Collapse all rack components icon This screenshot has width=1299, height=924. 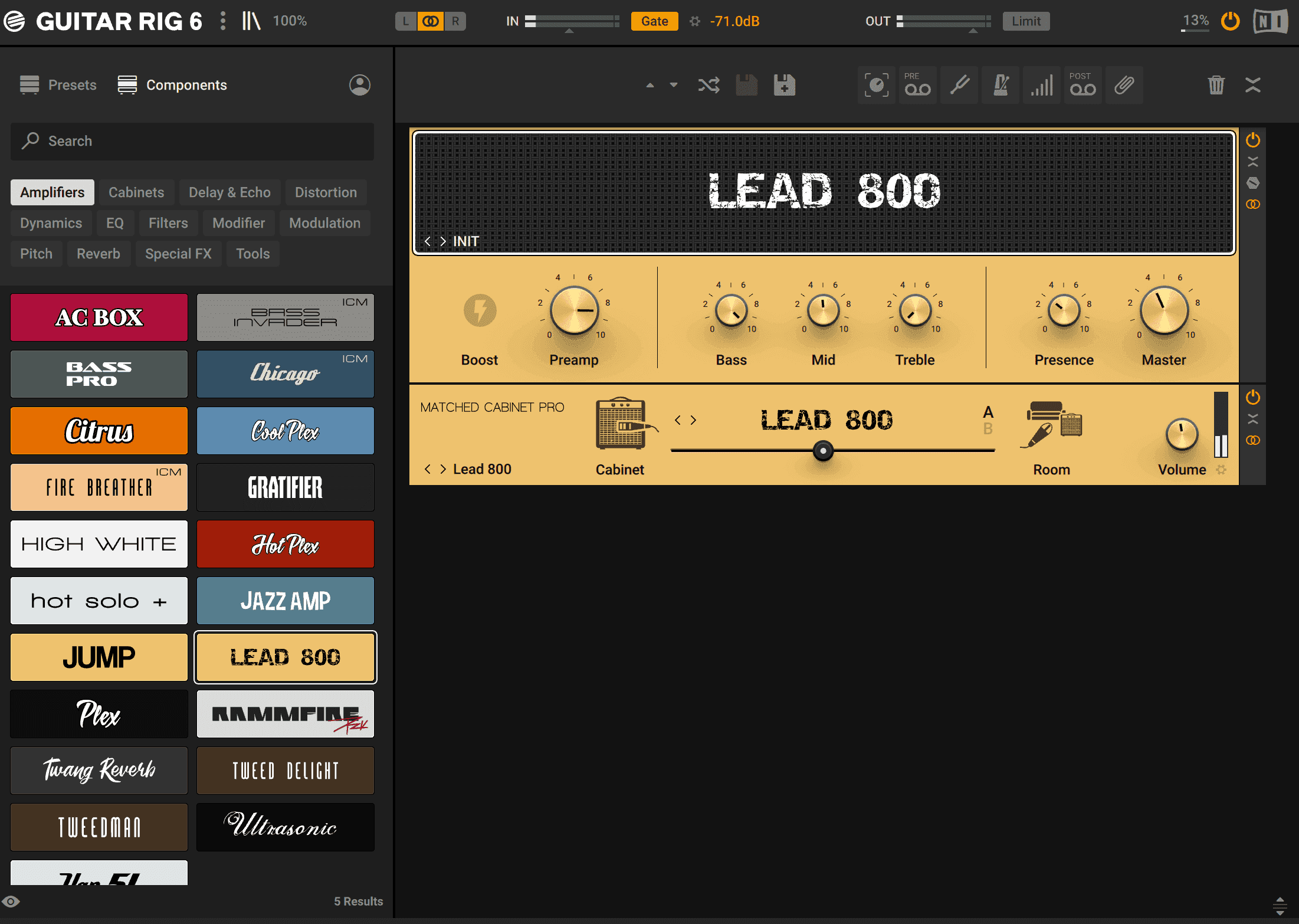pyautogui.click(x=1253, y=85)
